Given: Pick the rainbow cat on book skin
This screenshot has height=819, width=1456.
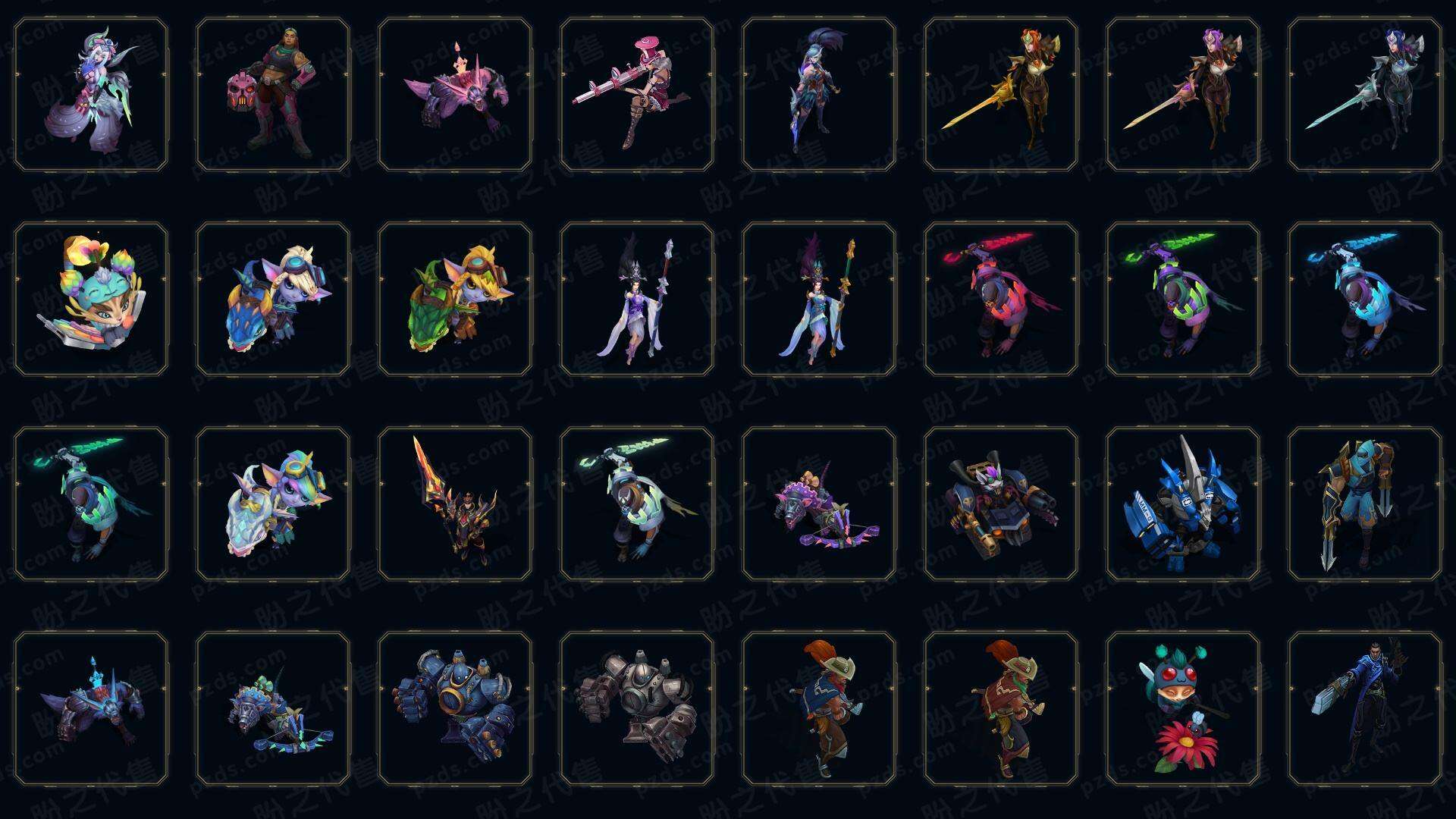Looking at the screenshot, I should click(x=91, y=299).
